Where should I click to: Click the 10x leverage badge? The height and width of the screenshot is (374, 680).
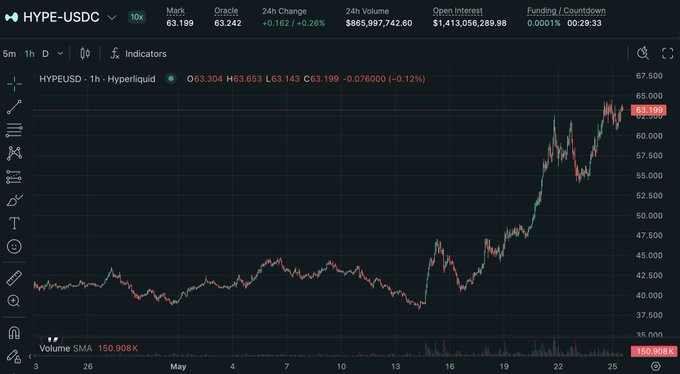(x=137, y=17)
